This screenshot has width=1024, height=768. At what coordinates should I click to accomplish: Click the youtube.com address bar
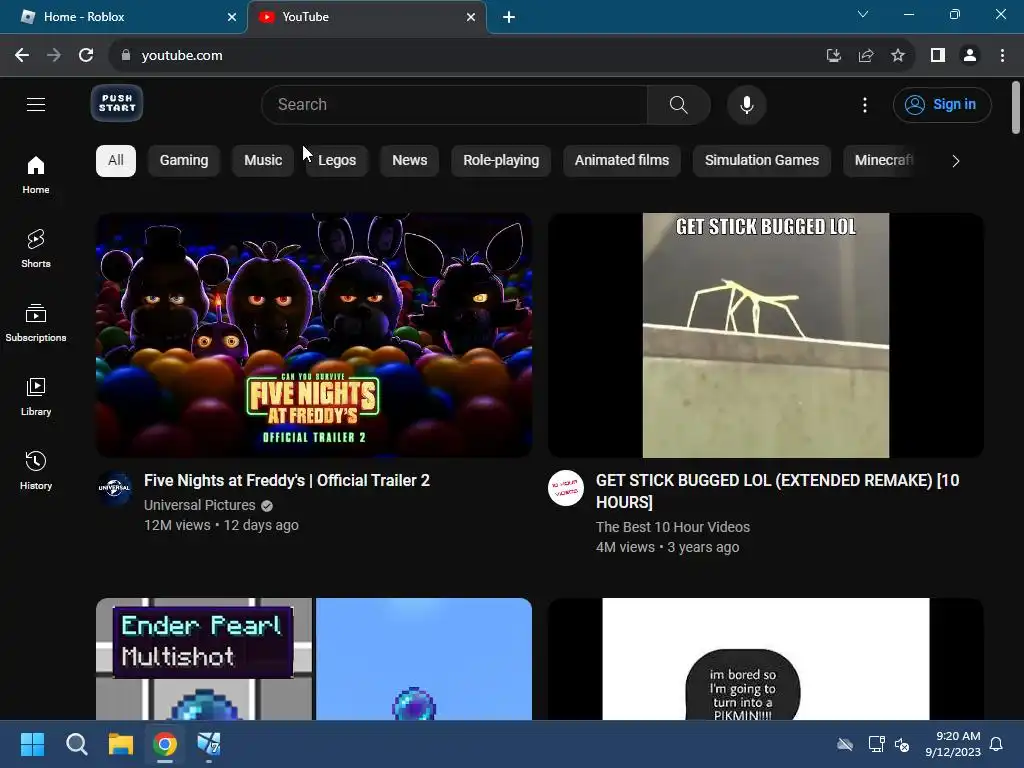click(x=464, y=56)
